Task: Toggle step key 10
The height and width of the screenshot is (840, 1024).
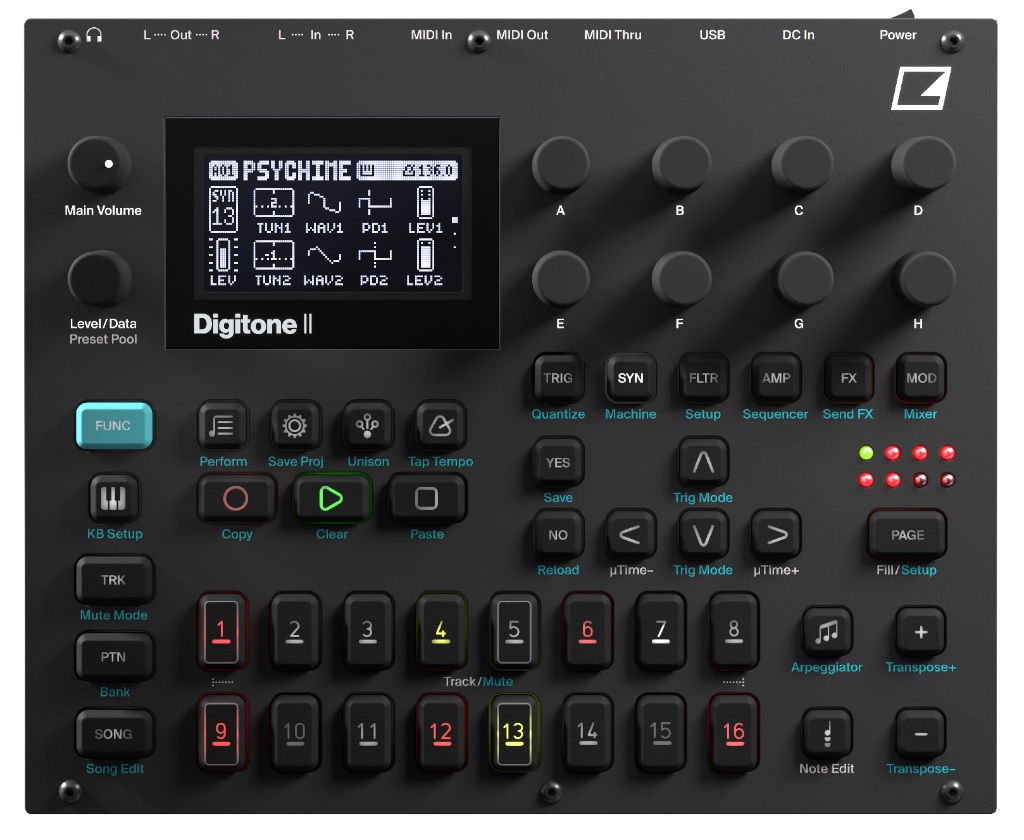Action: 295,732
